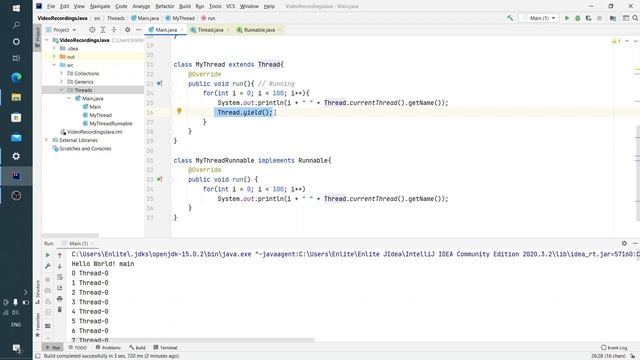Select Scratches and Consoles in tree
Viewport: 640px width, 360px height.
82,149
